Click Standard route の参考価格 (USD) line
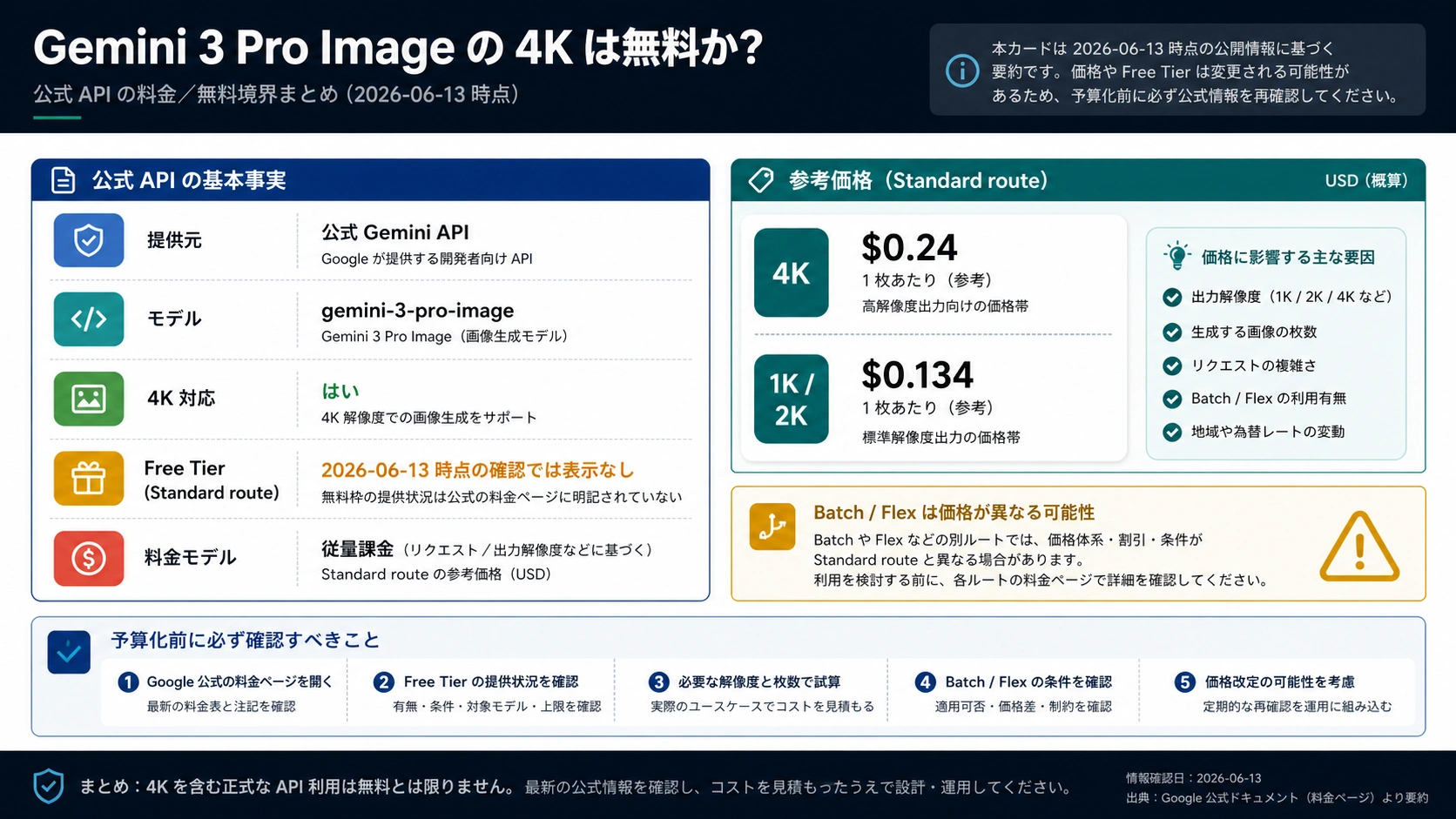This screenshot has width=1456, height=819. tap(435, 574)
